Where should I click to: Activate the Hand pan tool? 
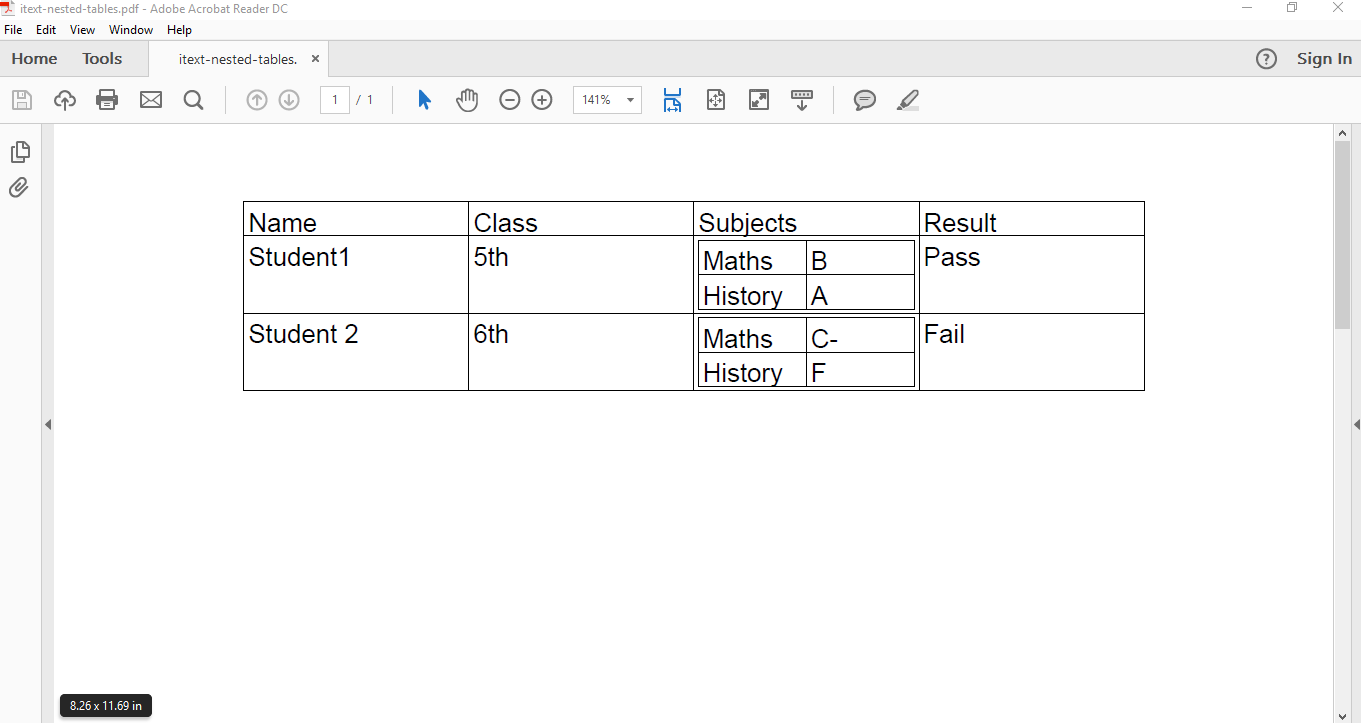click(x=467, y=100)
